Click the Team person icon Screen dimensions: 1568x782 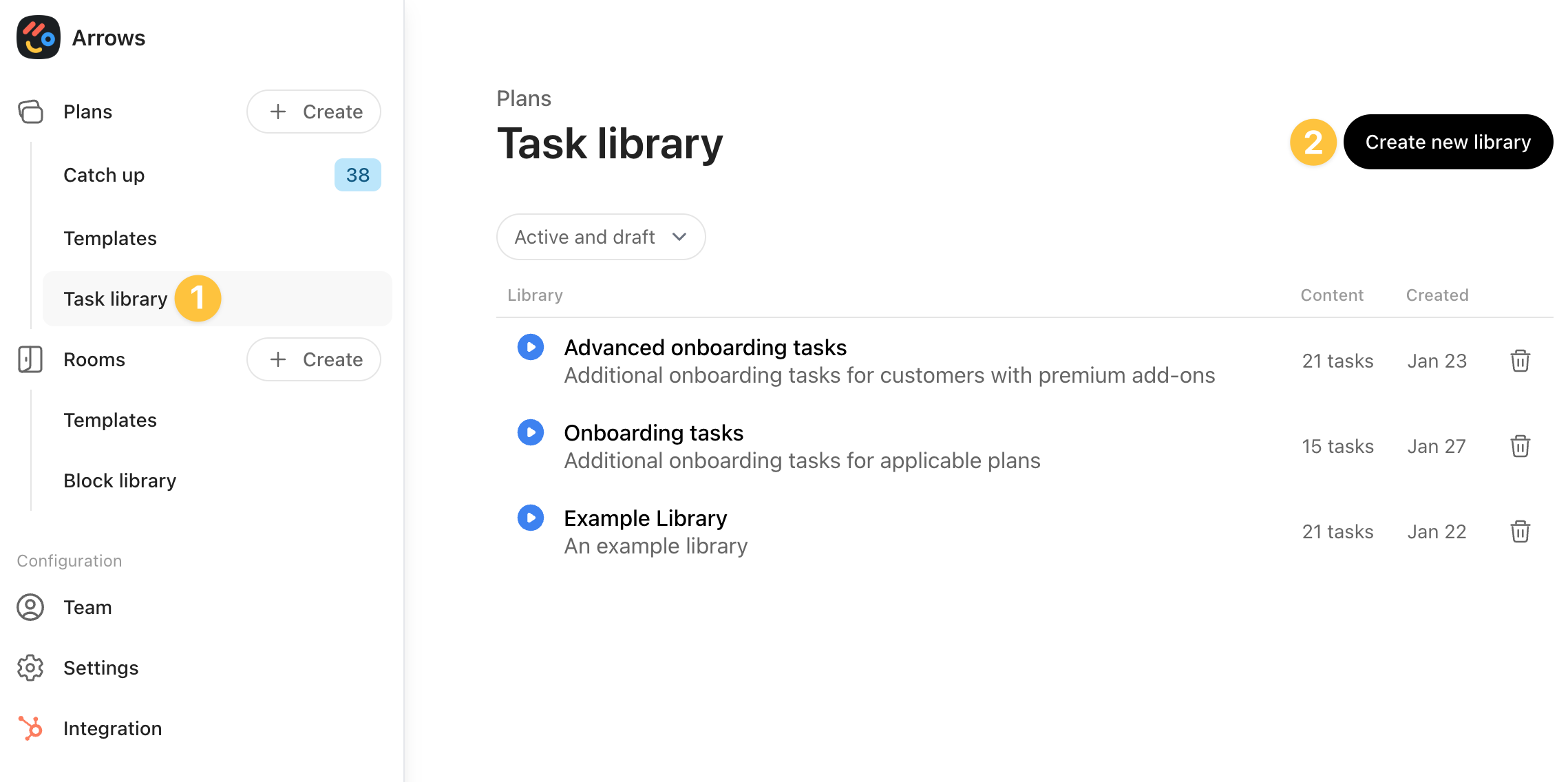pyautogui.click(x=30, y=607)
